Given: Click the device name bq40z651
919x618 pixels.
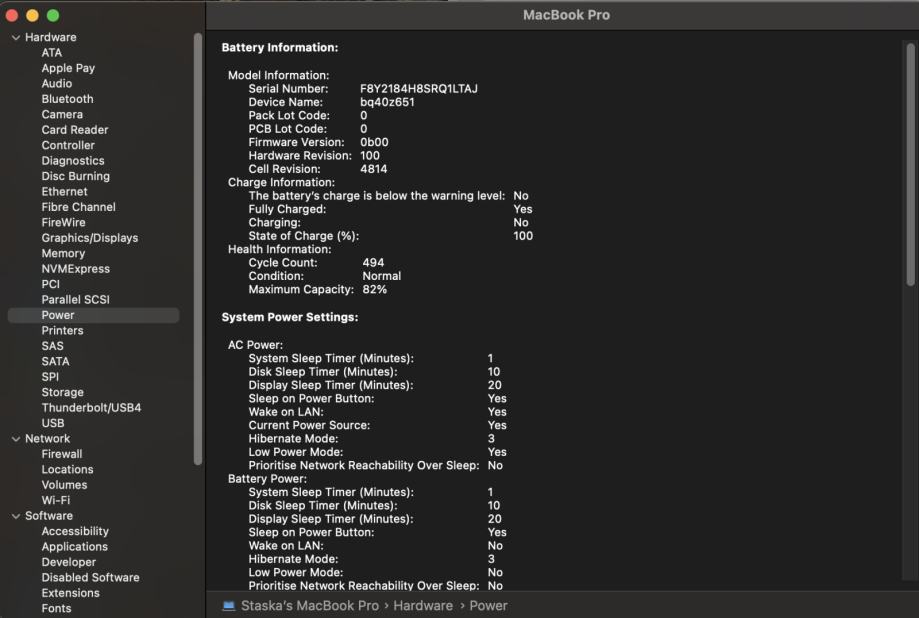Looking at the screenshot, I should [x=387, y=102].
